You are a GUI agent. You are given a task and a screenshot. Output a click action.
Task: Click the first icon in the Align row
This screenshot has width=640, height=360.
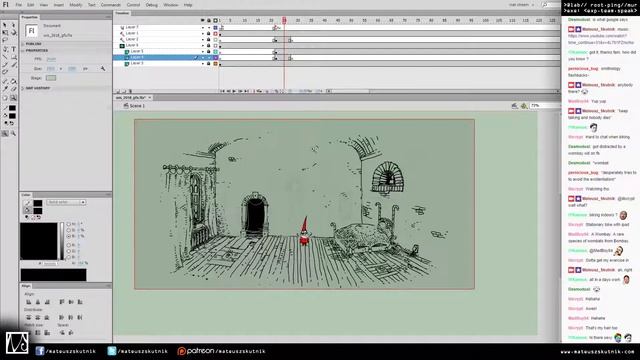[x=29, y=302]
